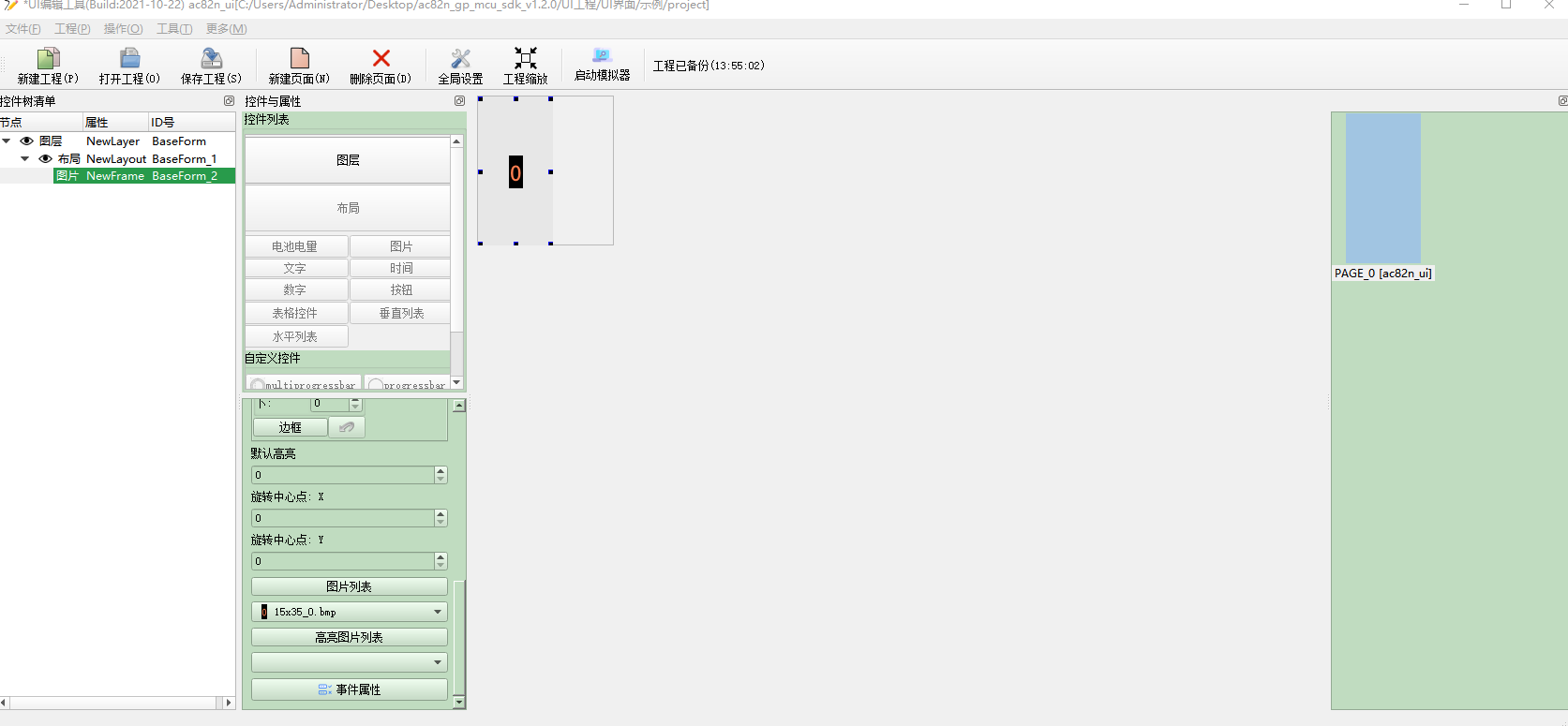Image resolution: width=1568 pixels, height=726 pixels.
Task: Open a project with 打开工程 icon
Action: click(x=129, y=59)
